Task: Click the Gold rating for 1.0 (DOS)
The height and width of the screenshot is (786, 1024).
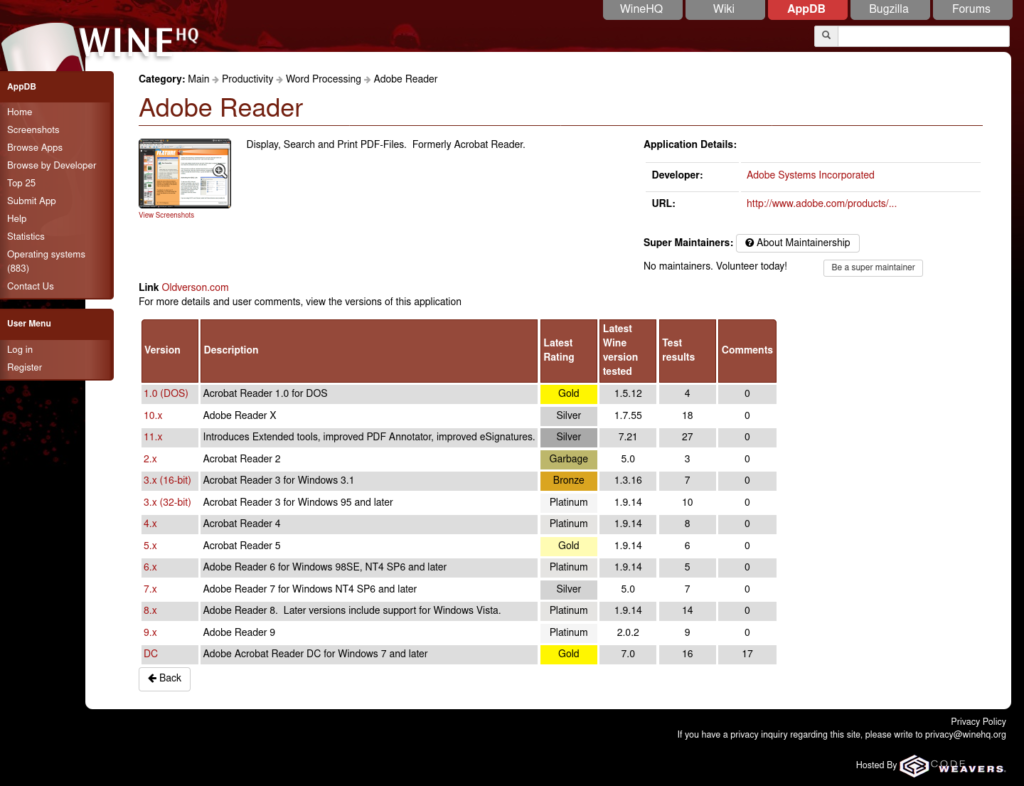Action: 568,394
